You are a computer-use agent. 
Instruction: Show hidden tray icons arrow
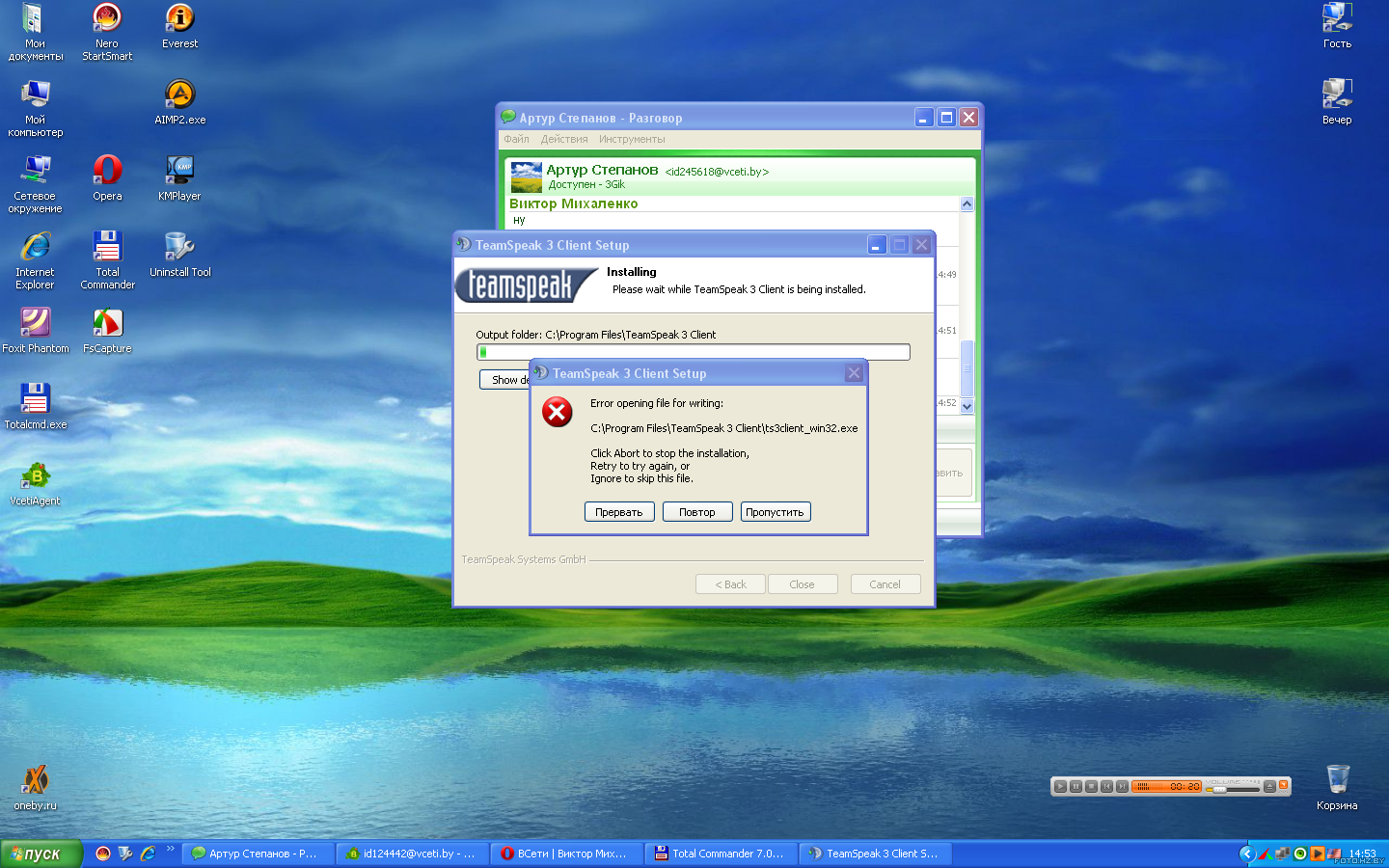coord(1247,854)
